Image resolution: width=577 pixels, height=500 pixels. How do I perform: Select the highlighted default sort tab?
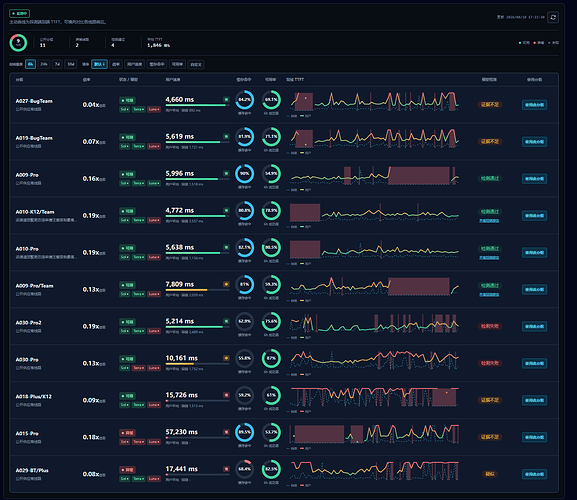click(99, 64)
